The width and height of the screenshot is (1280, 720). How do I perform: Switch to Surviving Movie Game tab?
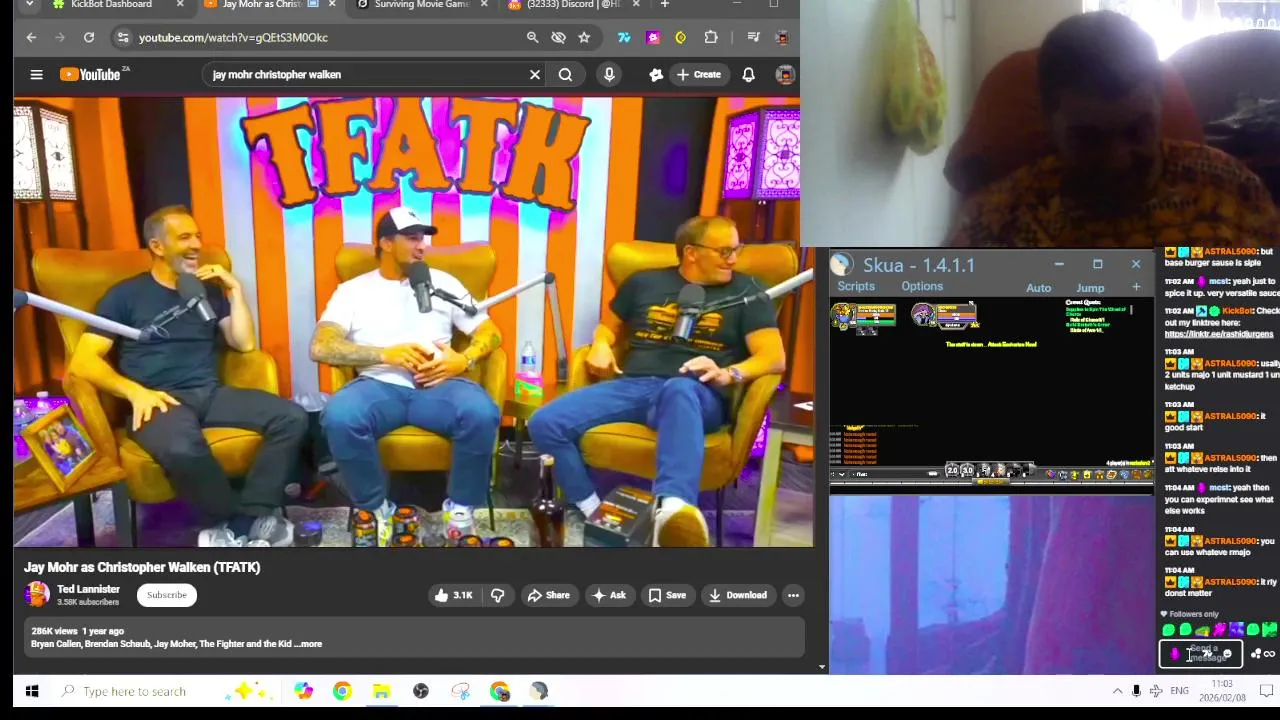[x=422, y=5]
